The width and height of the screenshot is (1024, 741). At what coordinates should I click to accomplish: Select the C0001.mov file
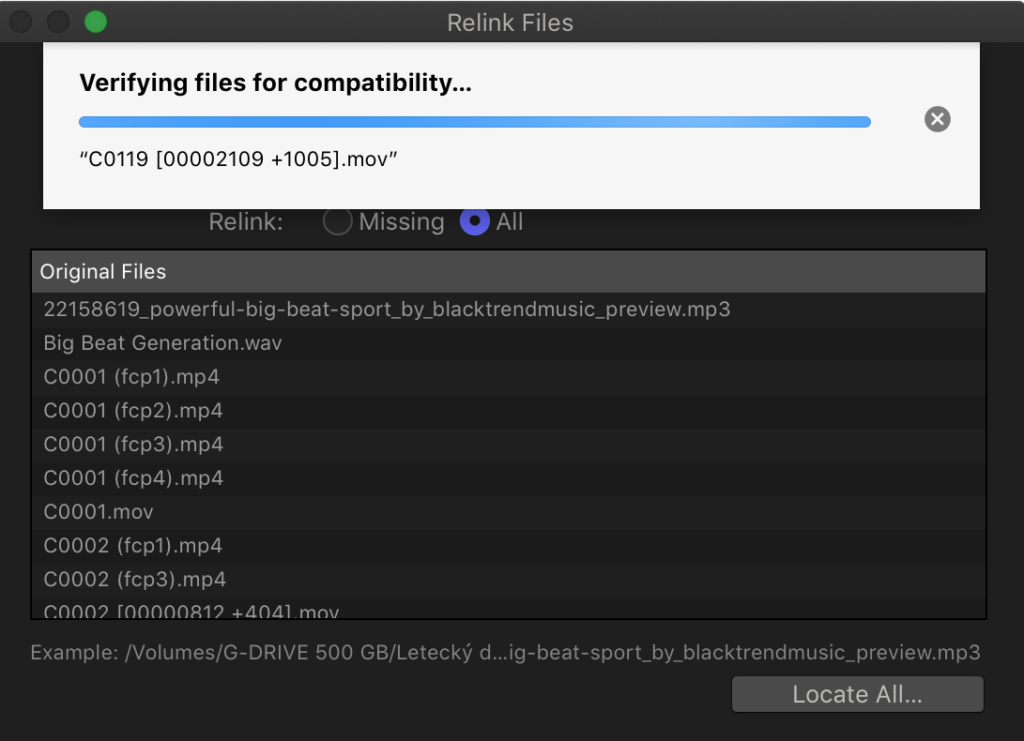point(508,512)
